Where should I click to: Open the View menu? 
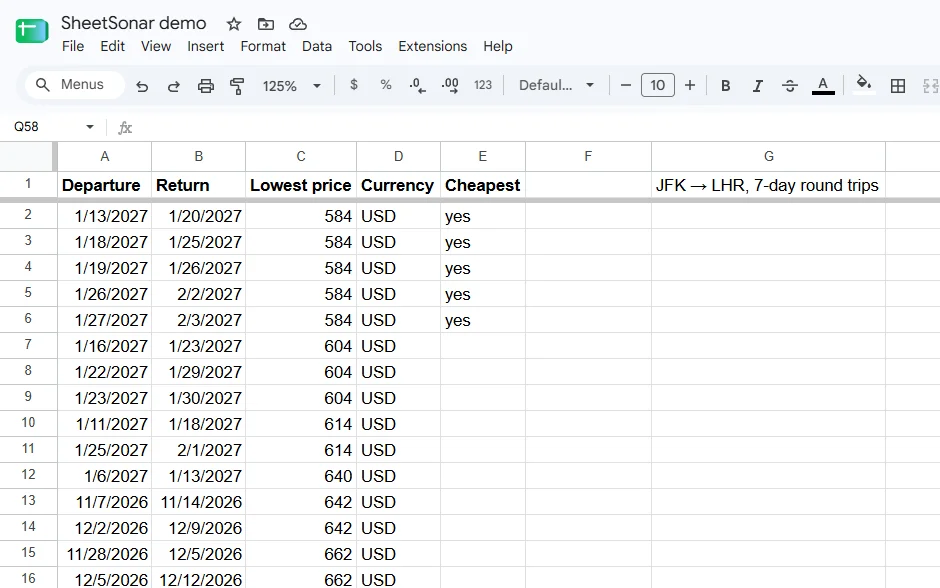pyautogui.click(x=156, y=46)
